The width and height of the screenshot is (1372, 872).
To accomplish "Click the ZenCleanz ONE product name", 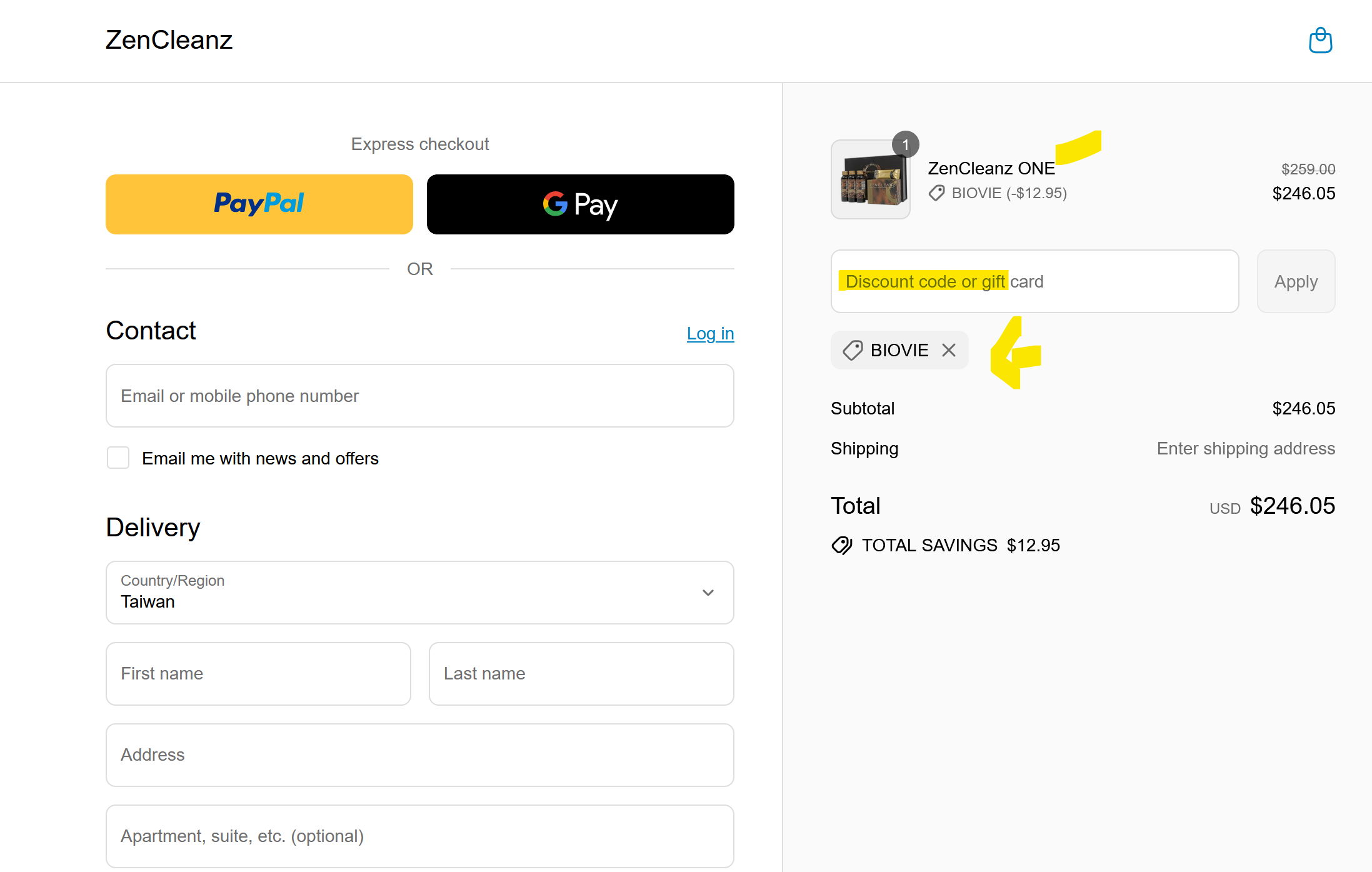I will [x=991, y=168].
